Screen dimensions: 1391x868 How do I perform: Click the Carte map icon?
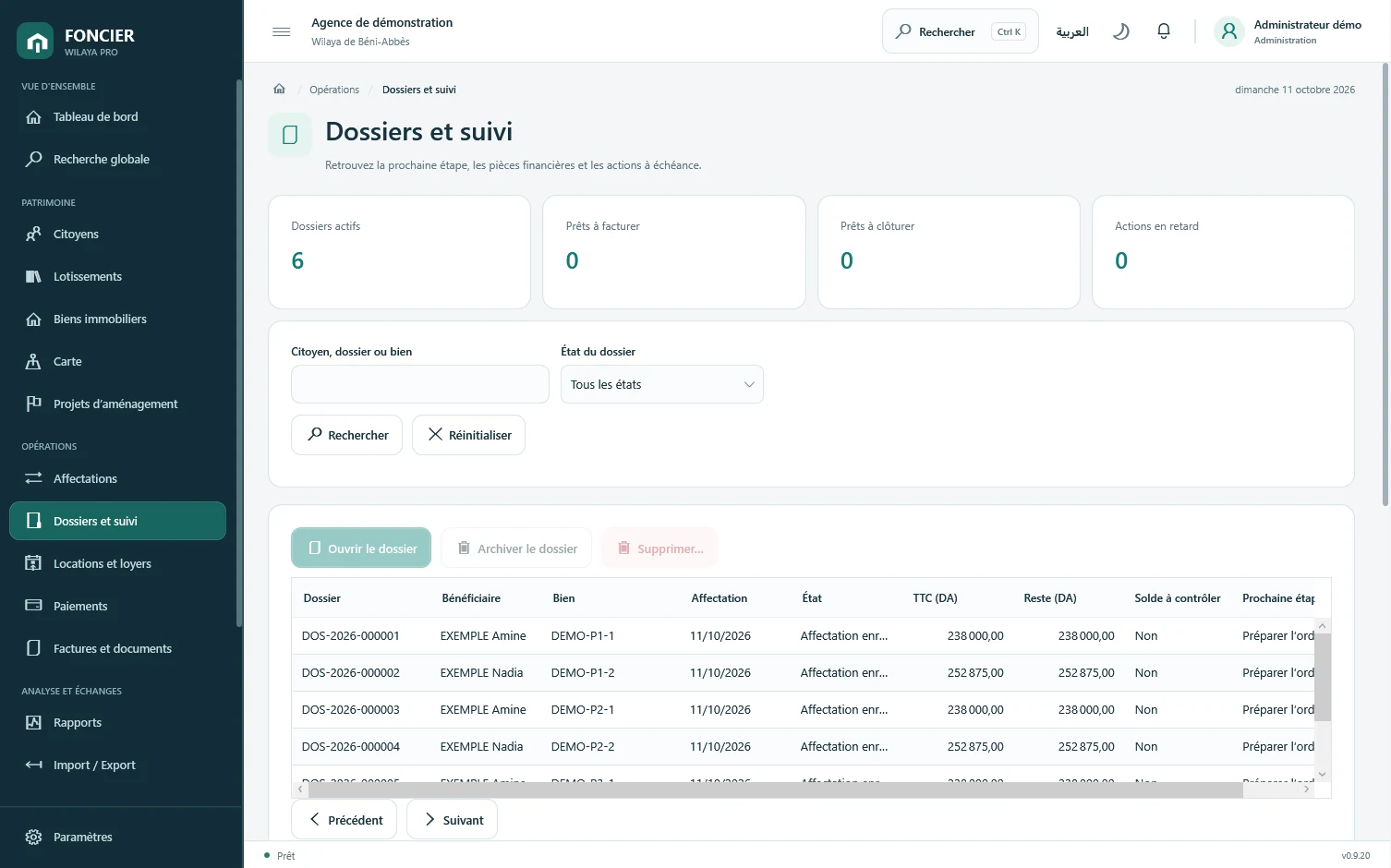tap(33, 362)
